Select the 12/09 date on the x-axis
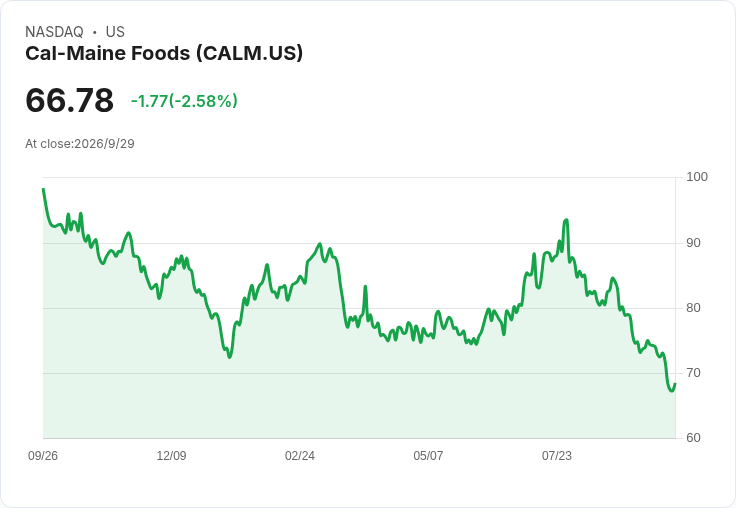736x508 pixels. click(171, 455)
